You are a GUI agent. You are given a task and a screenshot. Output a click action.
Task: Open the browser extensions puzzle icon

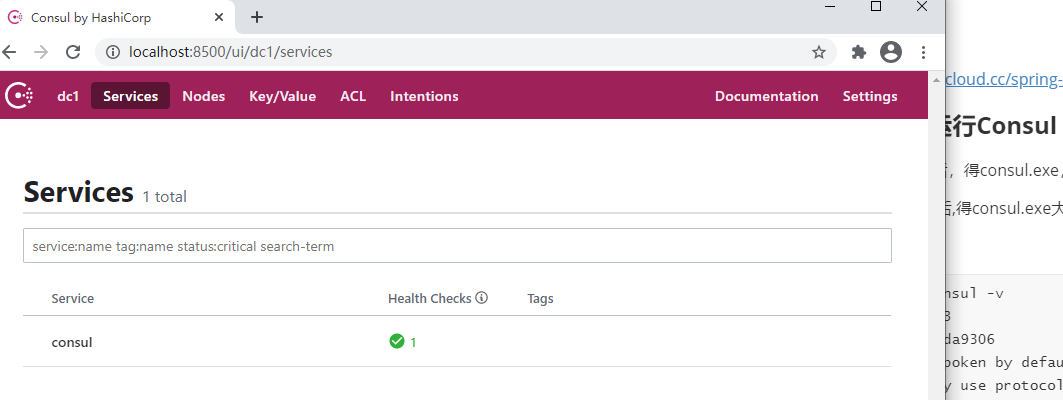pos(858,52)
